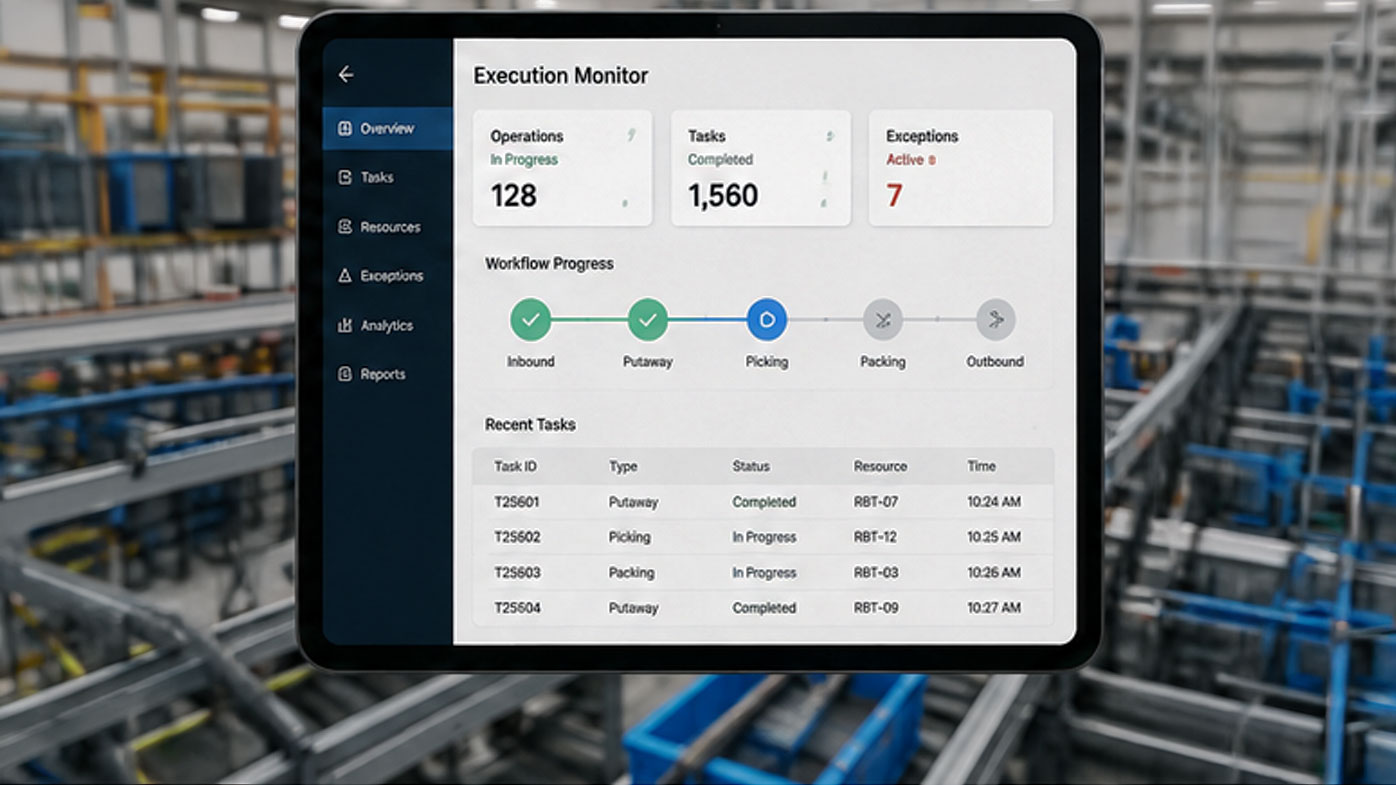Select task ID T2S603
This screenshot has height=785, width=1396.
click(517, 573)
